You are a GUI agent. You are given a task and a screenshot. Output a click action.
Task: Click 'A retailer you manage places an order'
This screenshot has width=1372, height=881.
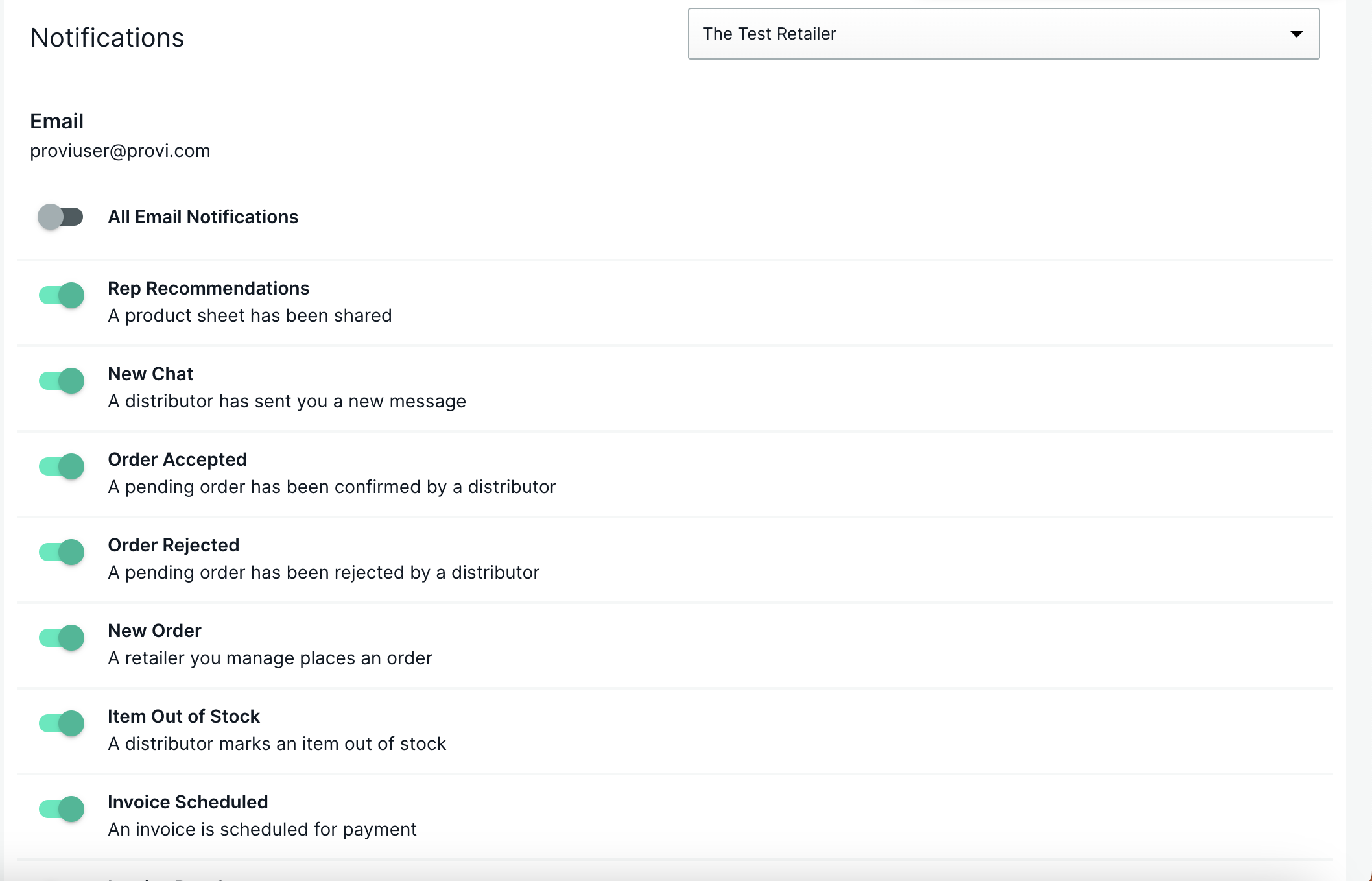point(270,658)
